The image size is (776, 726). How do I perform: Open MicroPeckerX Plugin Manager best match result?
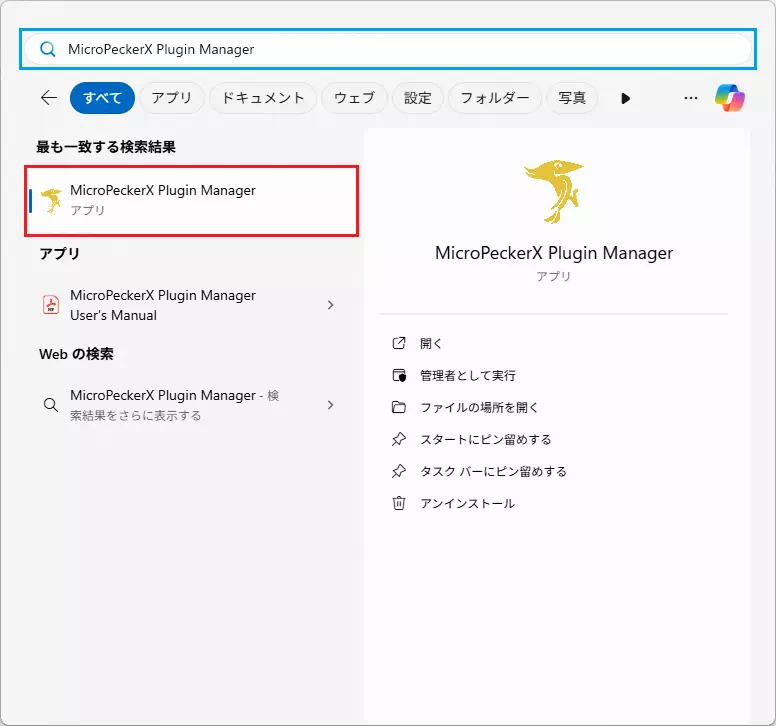point(192,200)
